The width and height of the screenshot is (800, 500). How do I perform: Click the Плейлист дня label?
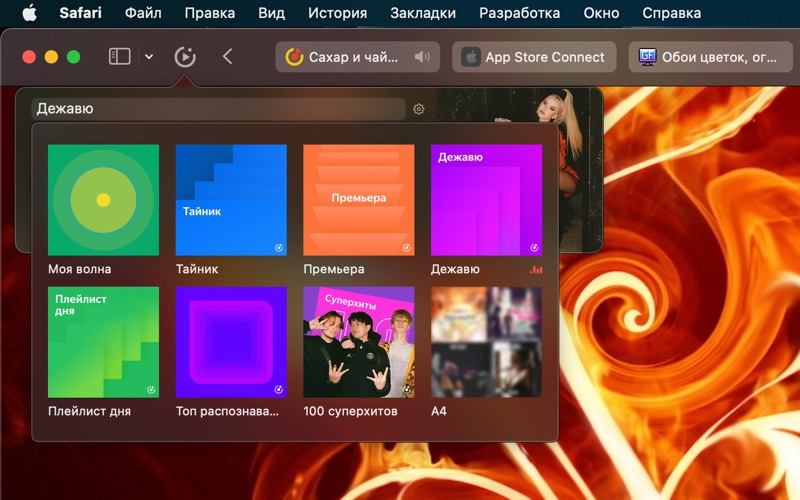[x=89, y=411]
